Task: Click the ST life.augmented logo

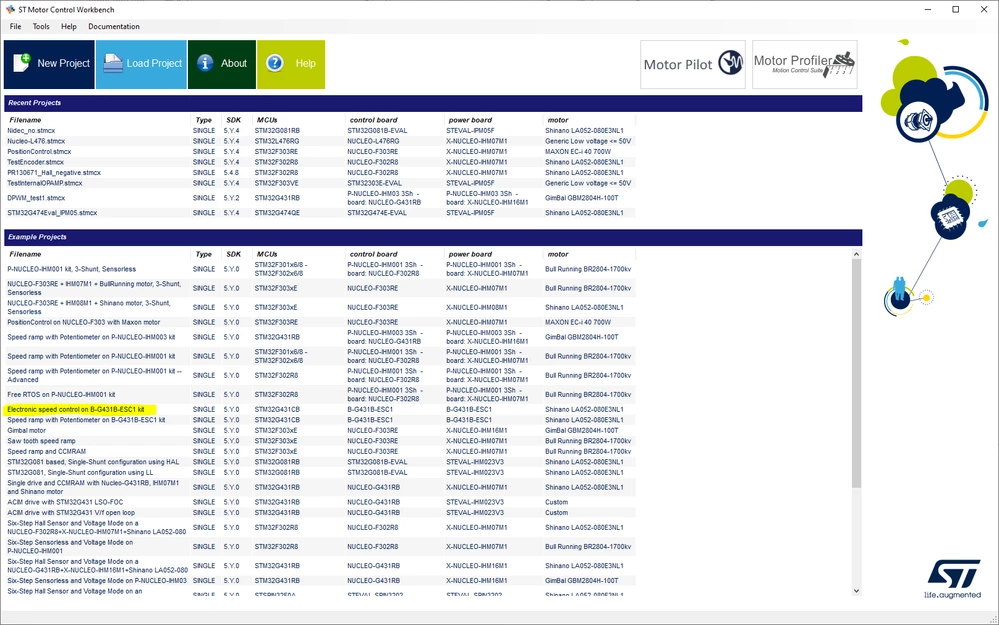Action: [x=952, y=579]
